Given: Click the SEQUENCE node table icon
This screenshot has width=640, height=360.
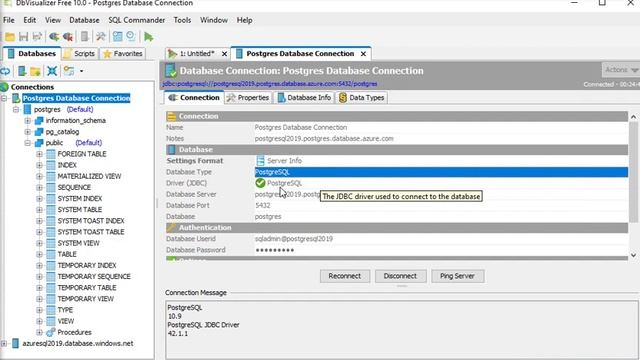Looking at the screenshot, I should click(51, 187).
